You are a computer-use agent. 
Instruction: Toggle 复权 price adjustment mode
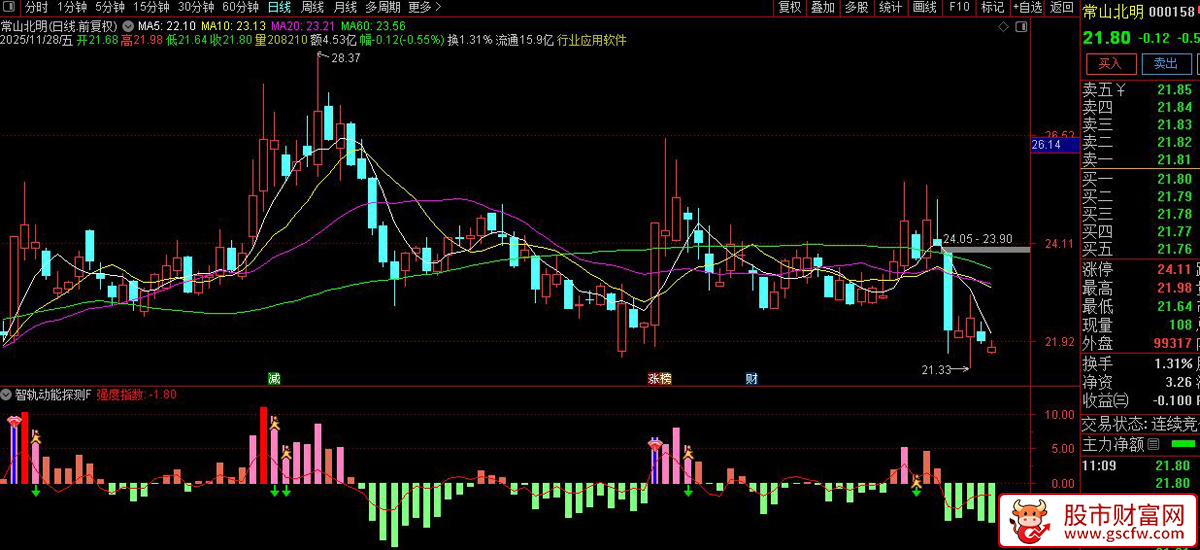click(x=789, y=7)
